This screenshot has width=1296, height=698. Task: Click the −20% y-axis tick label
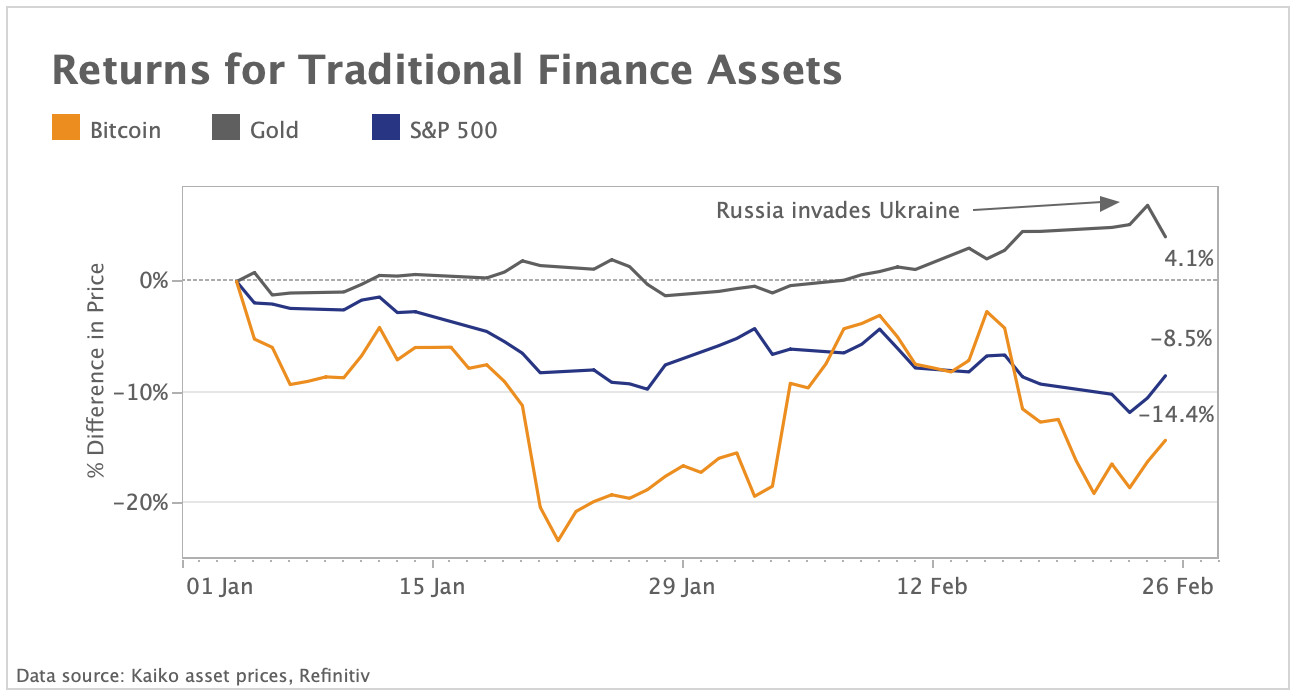click(140, 502)
